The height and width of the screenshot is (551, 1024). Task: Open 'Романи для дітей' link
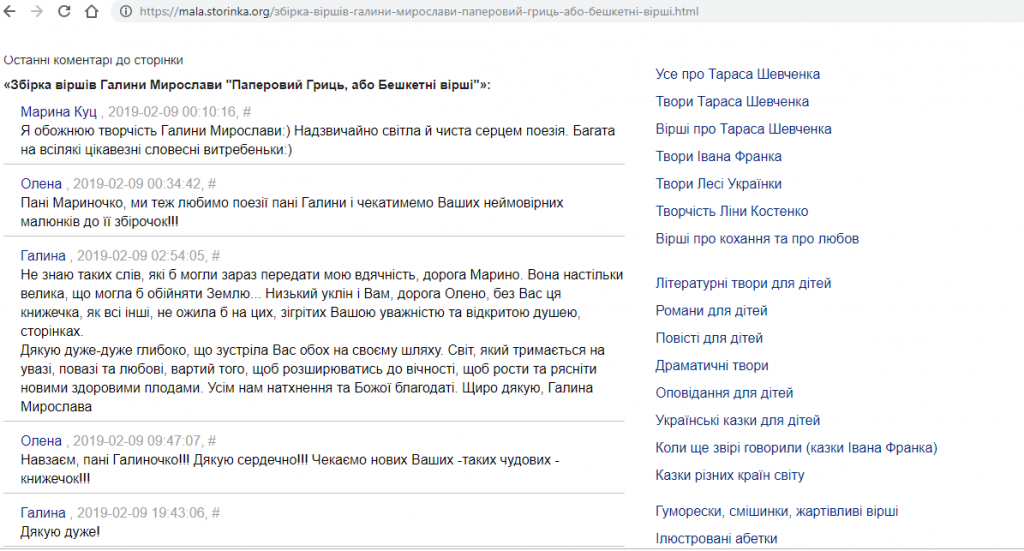click(711, 311)
